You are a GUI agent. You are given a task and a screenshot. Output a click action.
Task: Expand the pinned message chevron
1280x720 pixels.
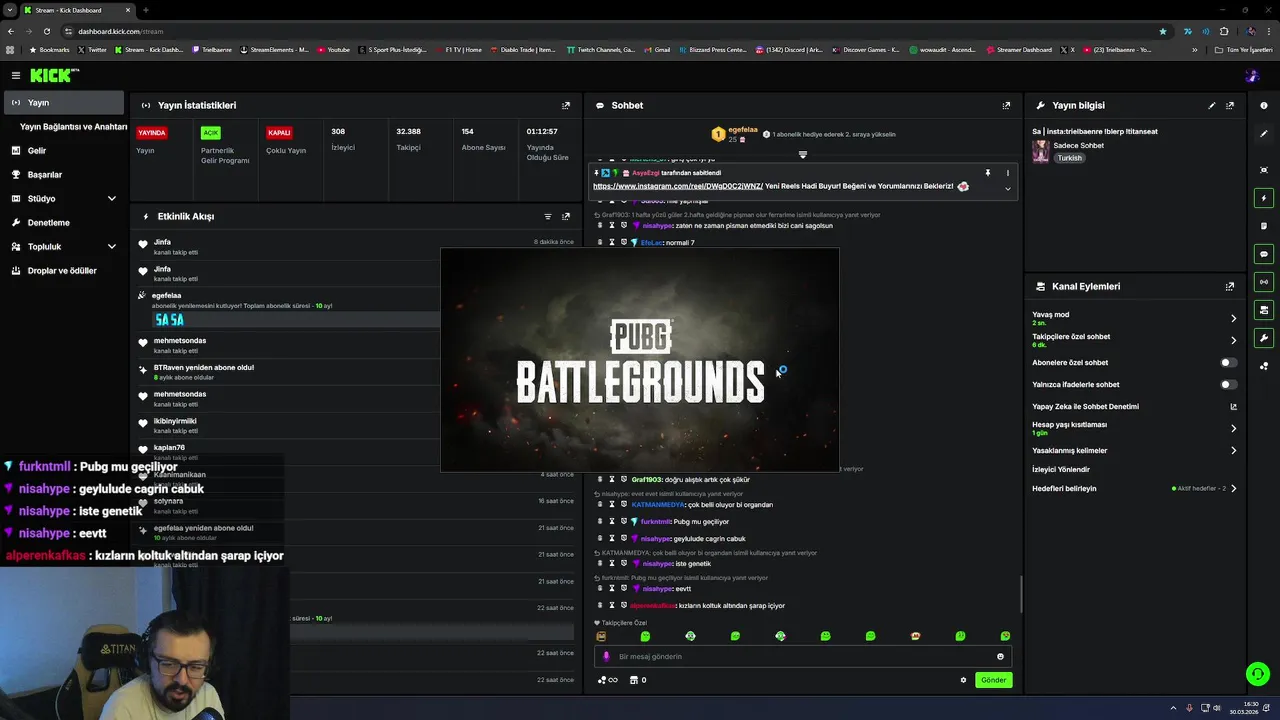pyautogui.click(x=1007, y=189)
